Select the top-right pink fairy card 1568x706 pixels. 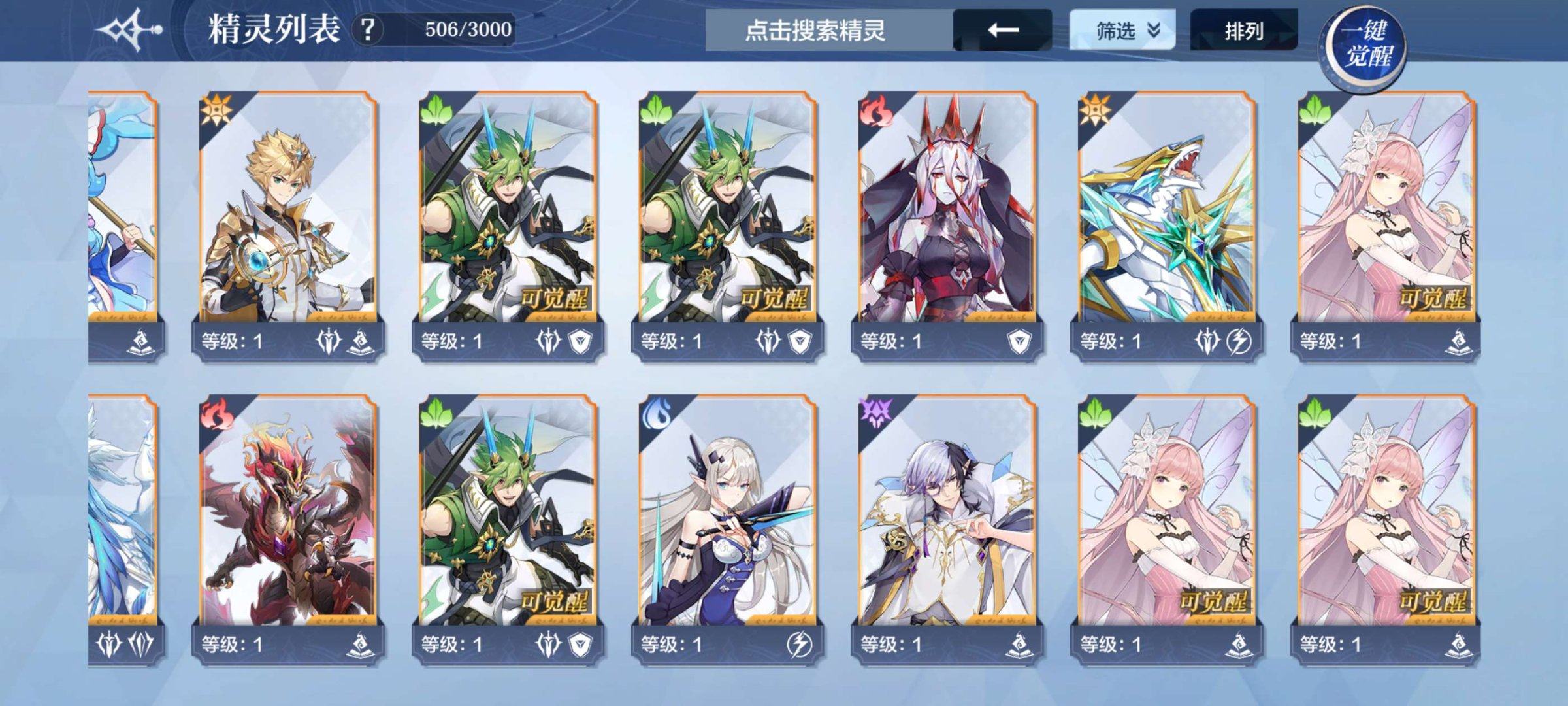pos(1386,226)
